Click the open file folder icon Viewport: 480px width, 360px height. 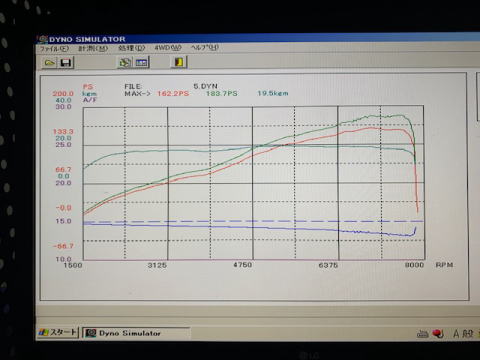tap(50, 62)
